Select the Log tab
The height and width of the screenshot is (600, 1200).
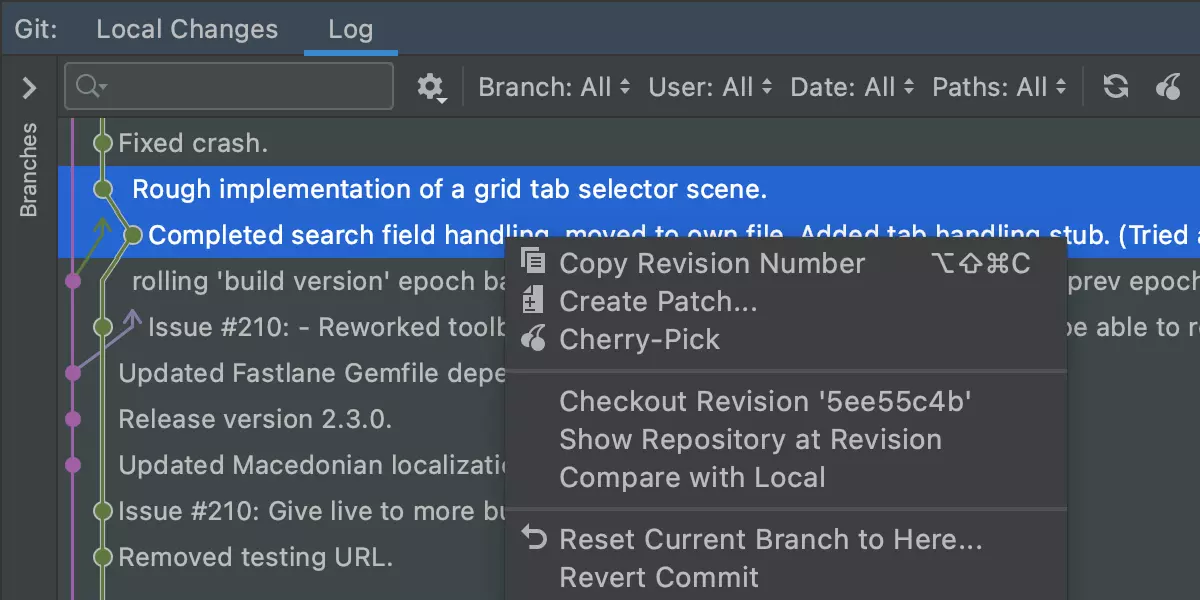[350, 29]
